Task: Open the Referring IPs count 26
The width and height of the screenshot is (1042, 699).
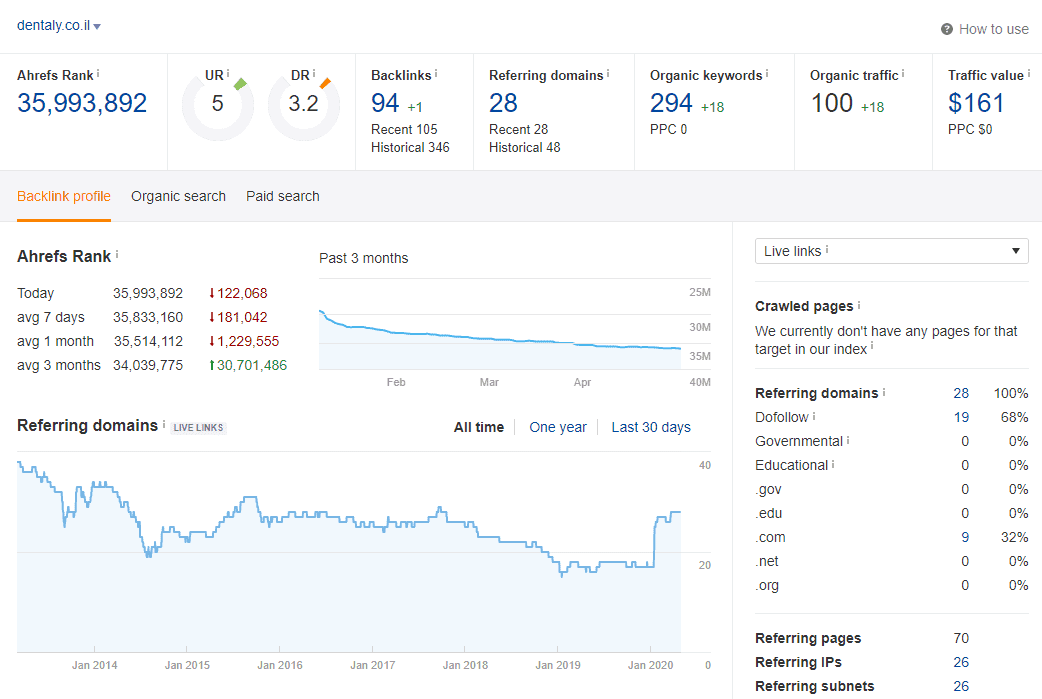Action: (x=961, y=662)
